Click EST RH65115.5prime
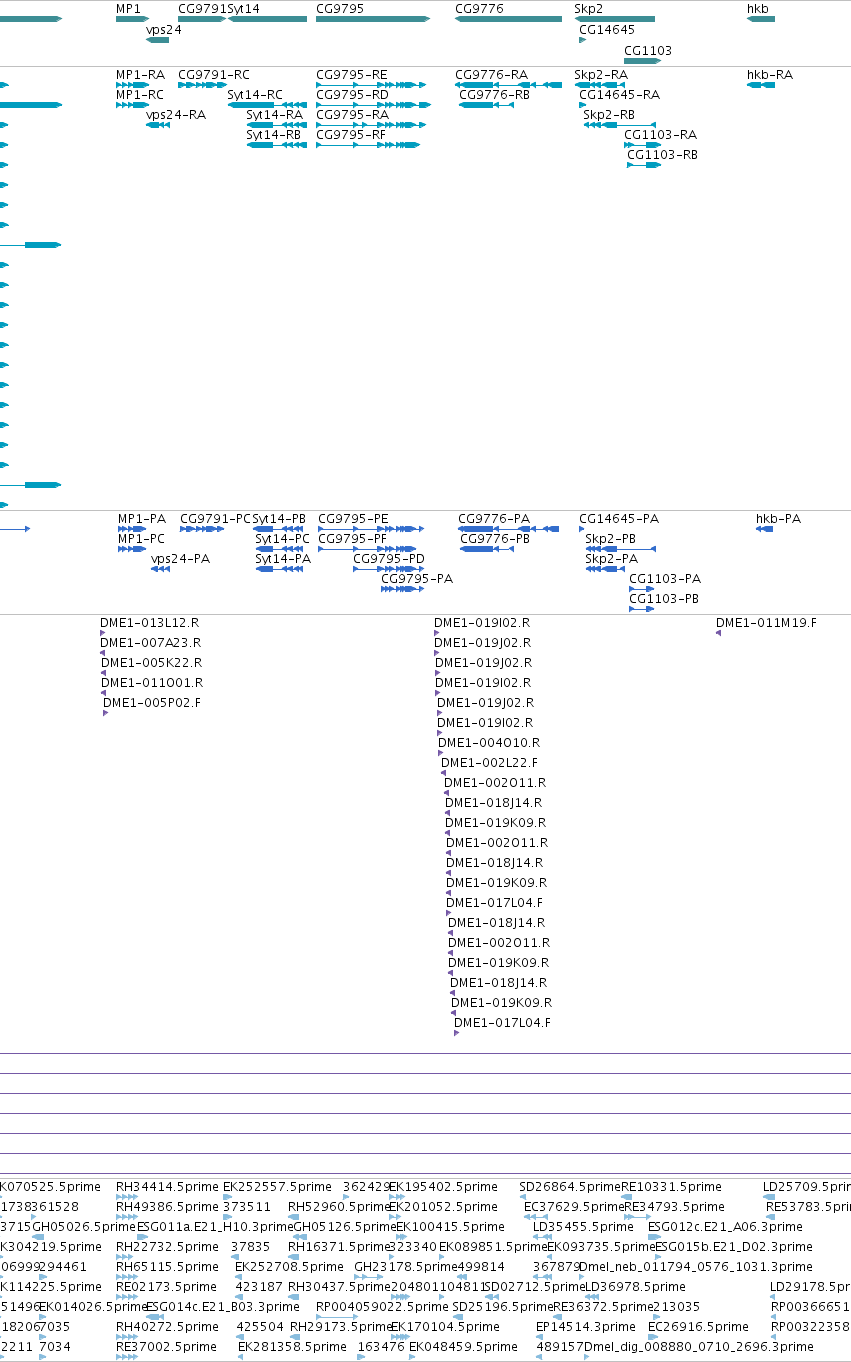 166,1267
